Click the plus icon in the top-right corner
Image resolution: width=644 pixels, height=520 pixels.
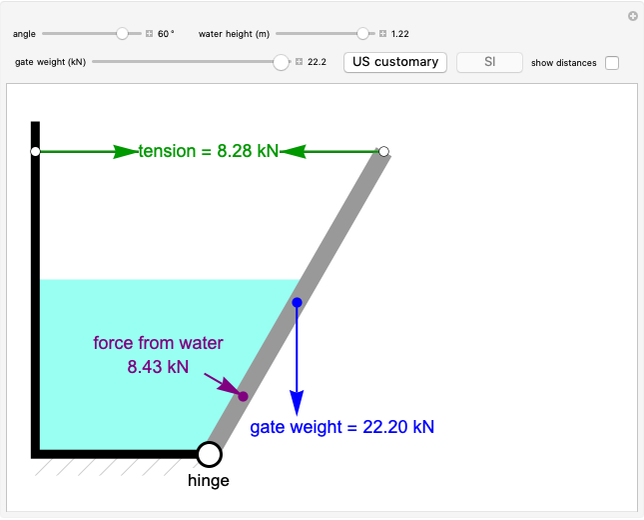pyautogui.click(x=632, y=15)
